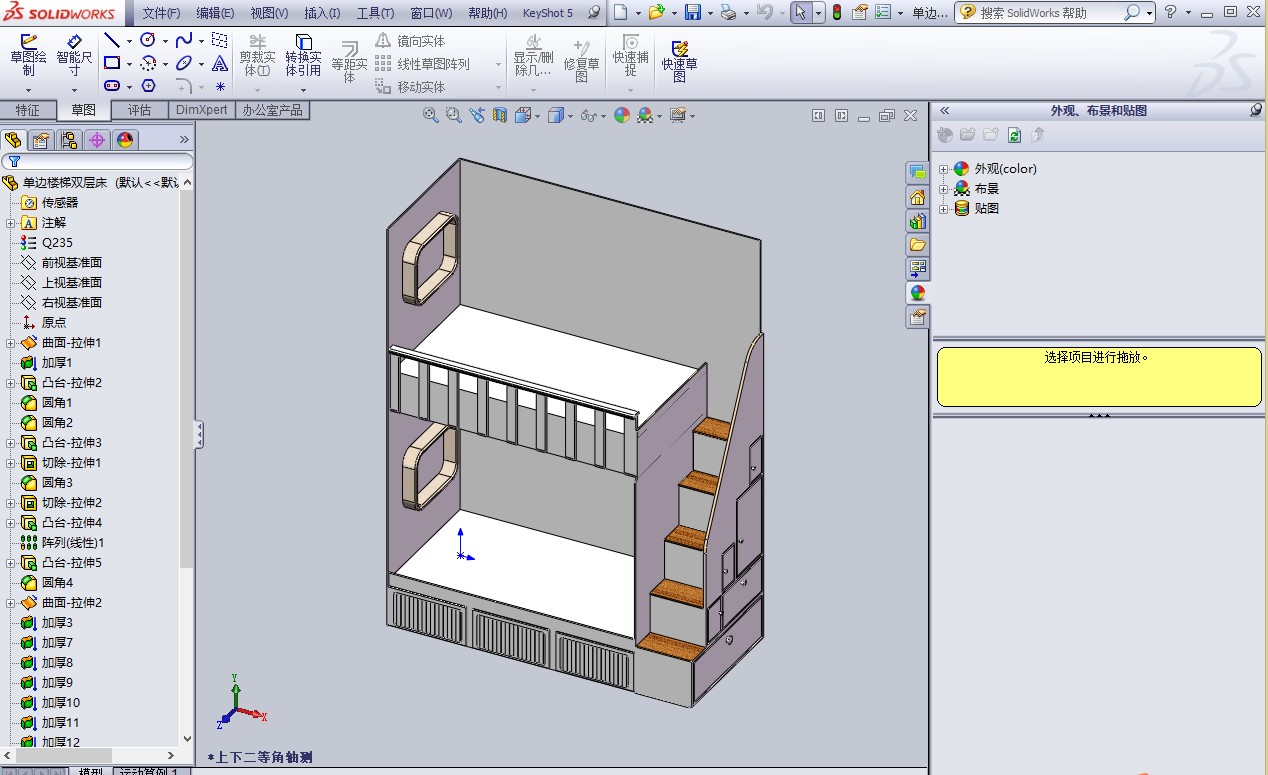Click the 草图绘制 sketch button
The height and width of the screenshot is (775, 1268).
28,56
